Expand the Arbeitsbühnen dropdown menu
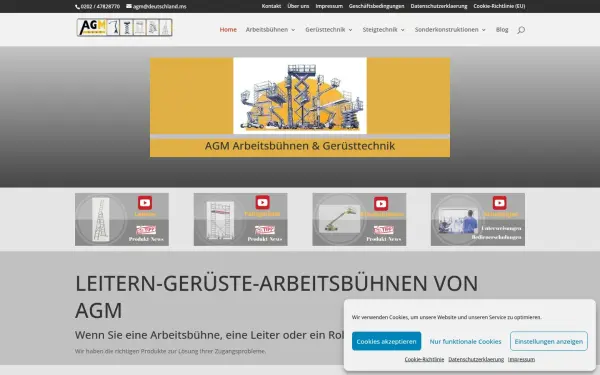The image size is (600, 375). coord(271,30)
